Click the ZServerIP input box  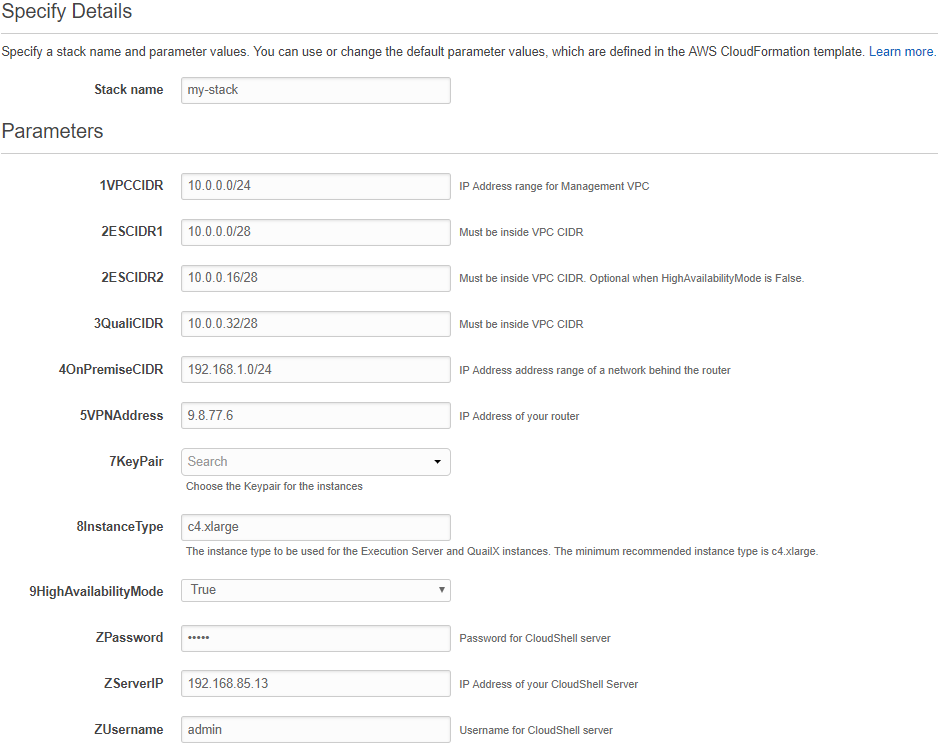(x=316, y=683)
